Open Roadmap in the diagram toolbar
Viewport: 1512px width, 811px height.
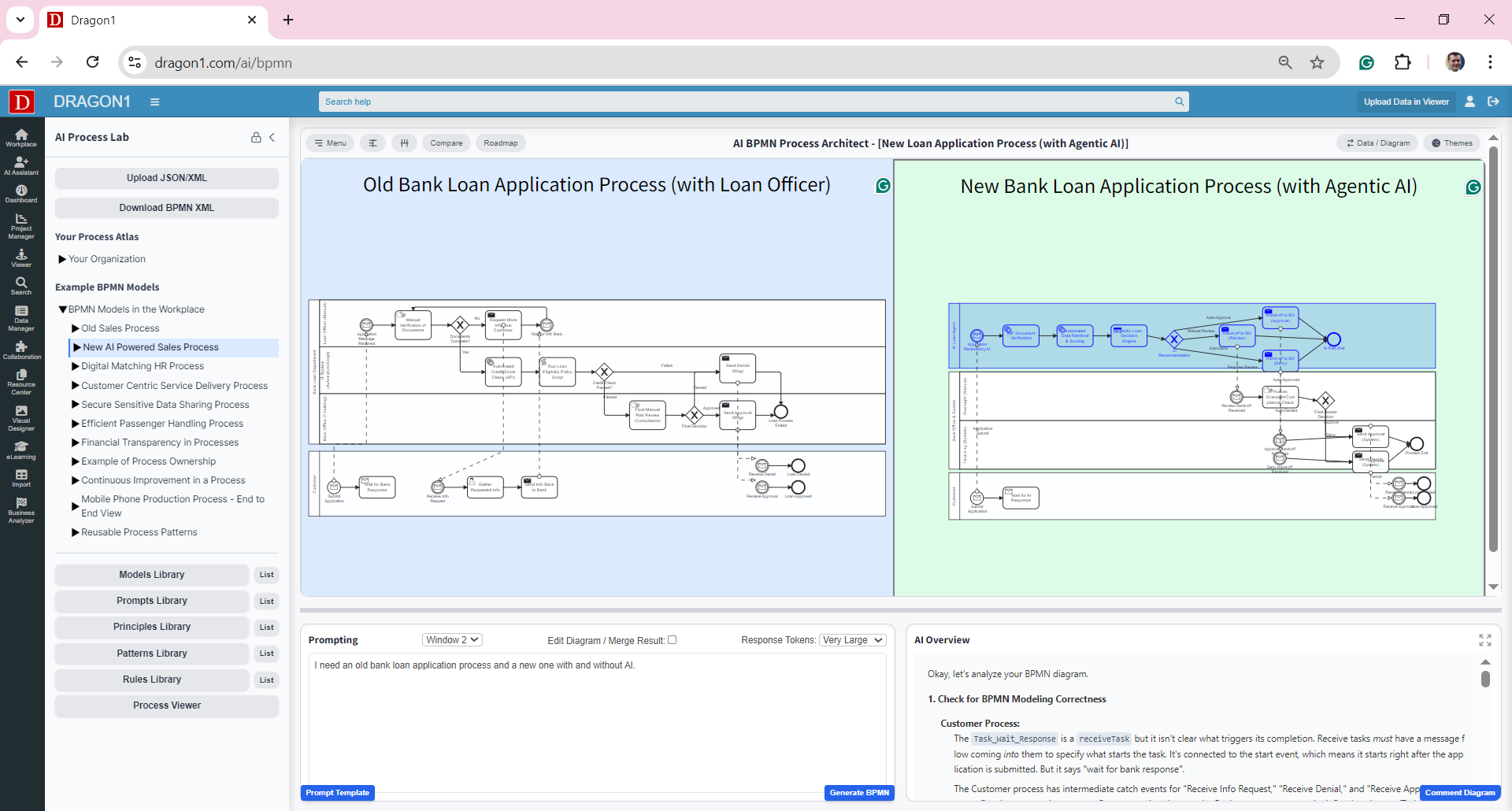pos(501,143)
